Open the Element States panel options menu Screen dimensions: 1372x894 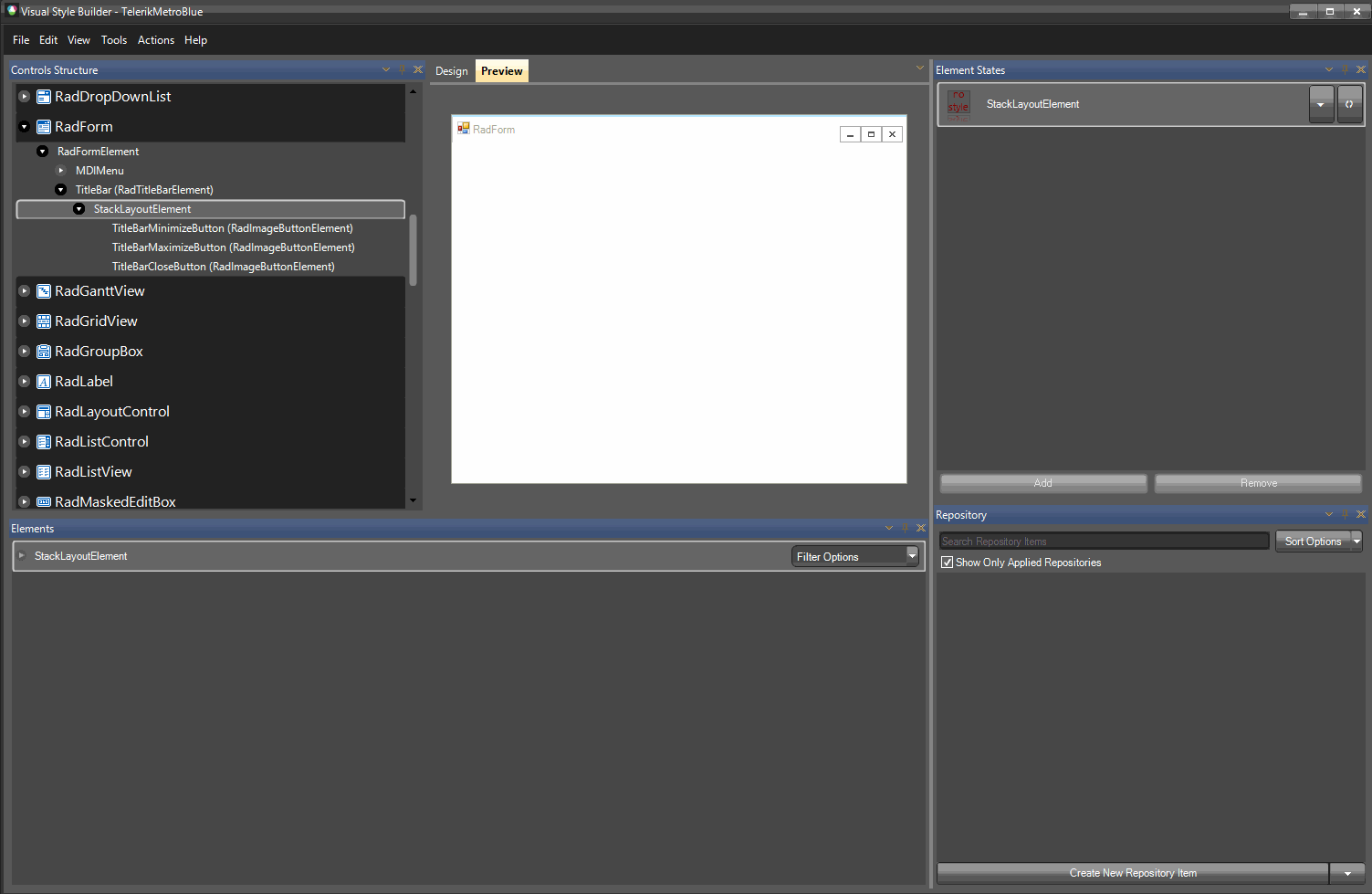point(1329,69)
